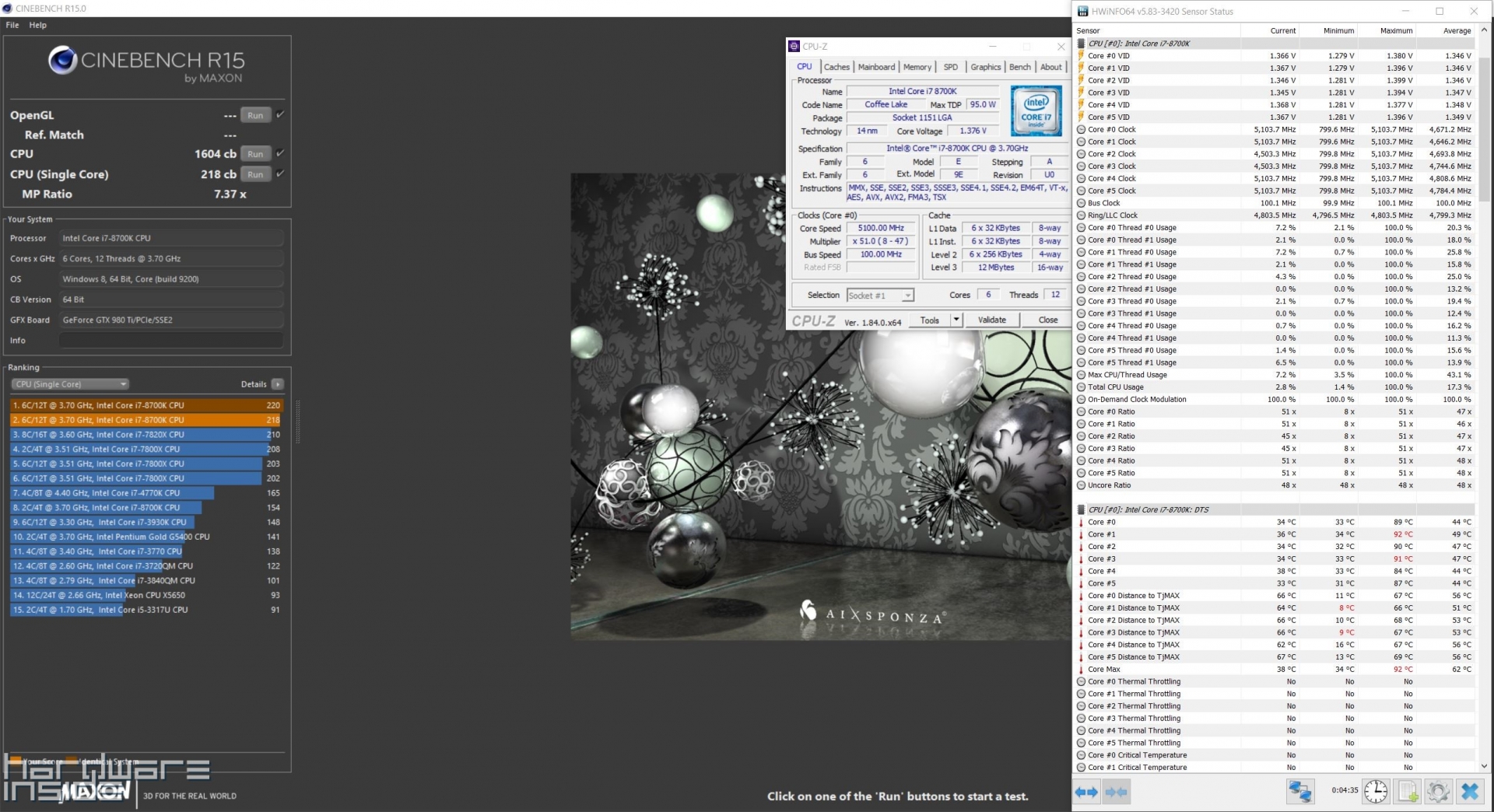The width and height of the screenshot is (1494, 812).
Task: Click the thermometer icon beside Core #2 Distance to TjMAX
Action: click(1081, 621)
